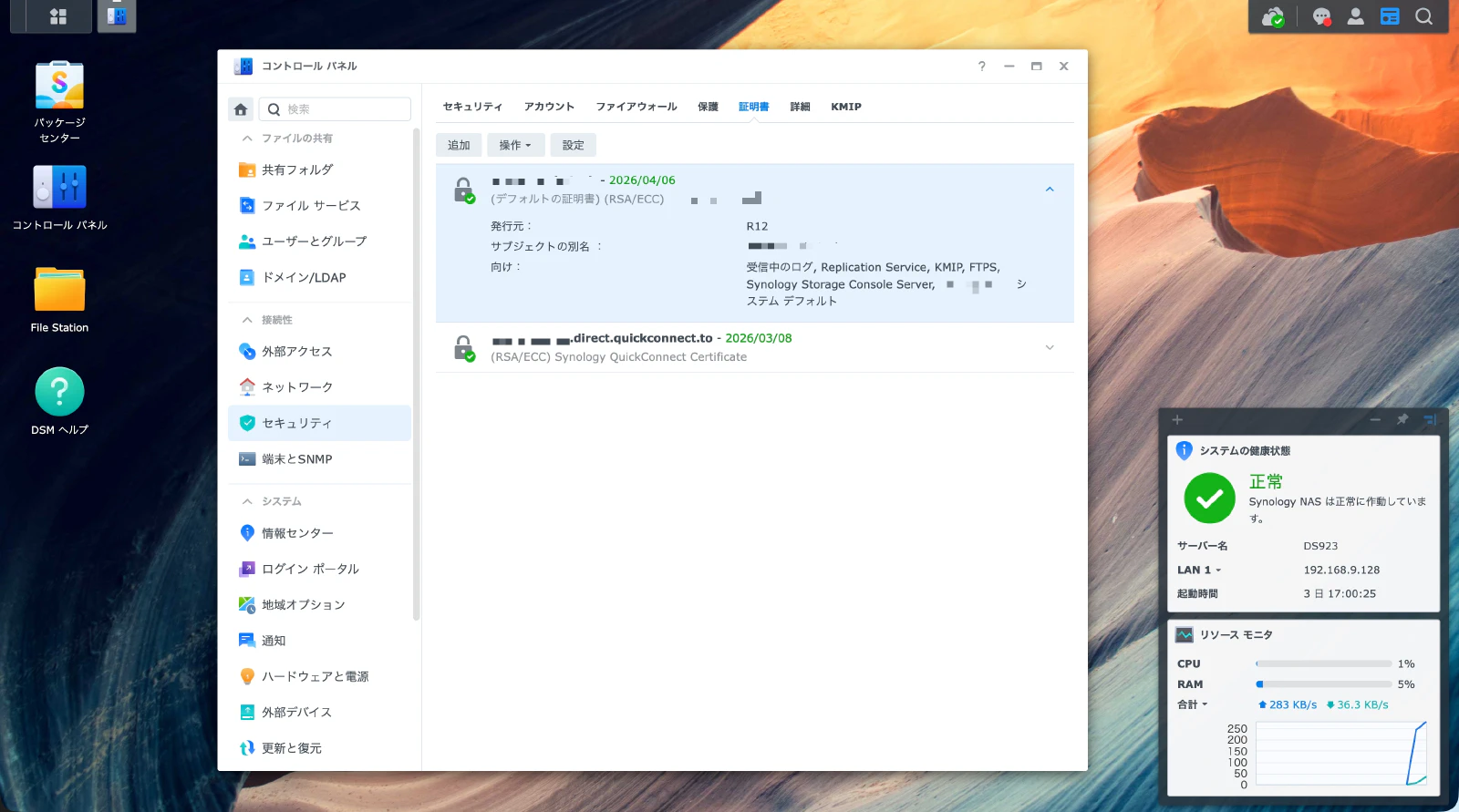Click the search magnifier in top bar

[x=1423, y=16]
